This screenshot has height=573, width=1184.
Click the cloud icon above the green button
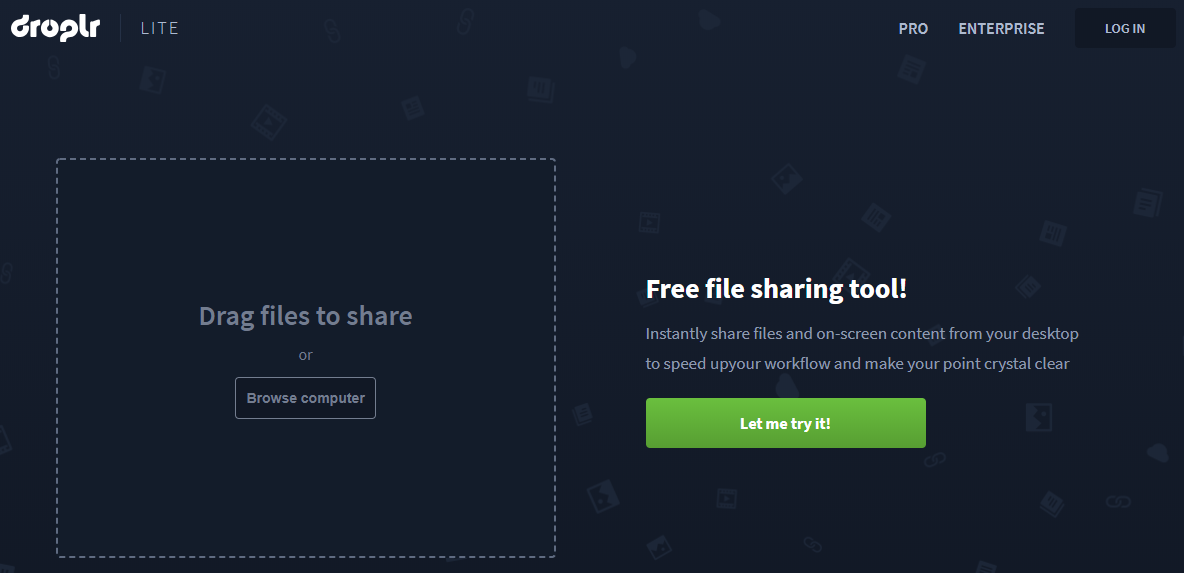point(787,386)
